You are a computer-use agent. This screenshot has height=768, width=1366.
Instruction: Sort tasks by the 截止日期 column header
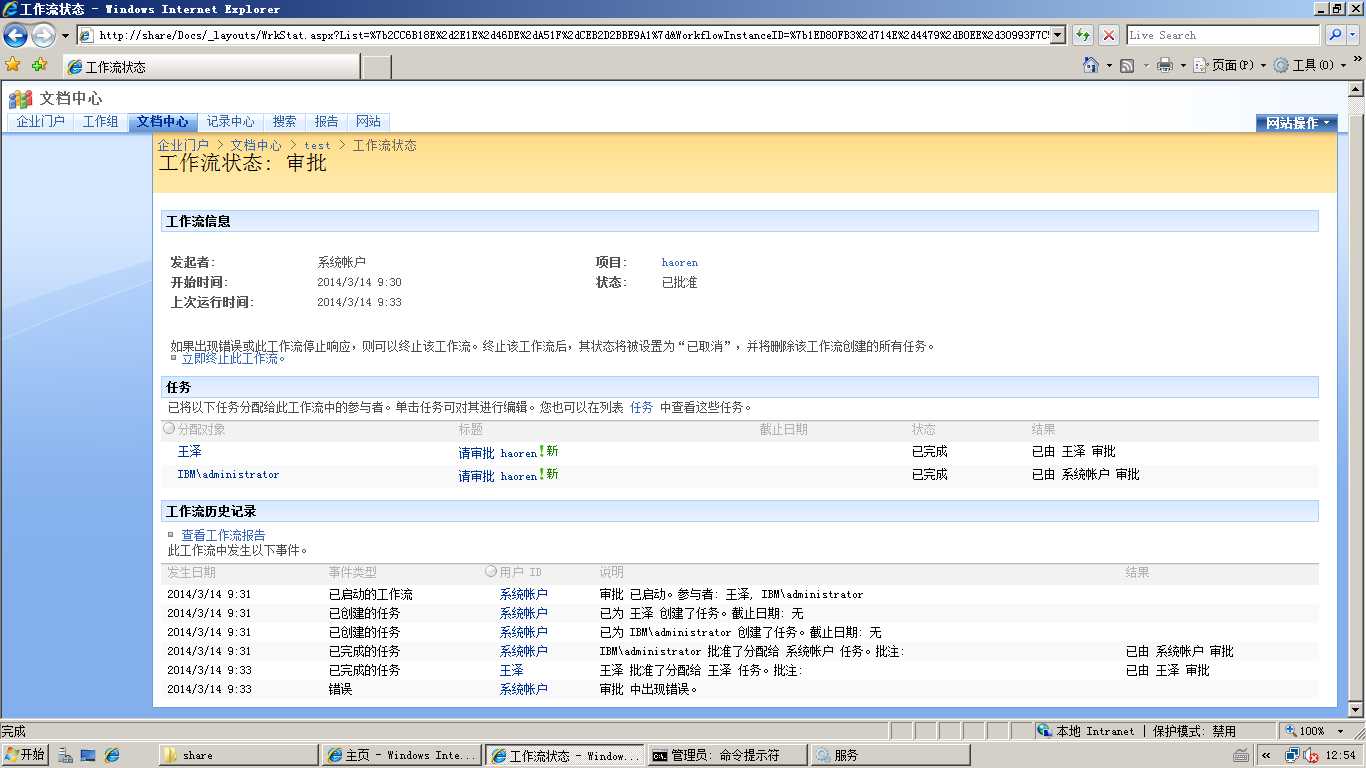(783, 429)
